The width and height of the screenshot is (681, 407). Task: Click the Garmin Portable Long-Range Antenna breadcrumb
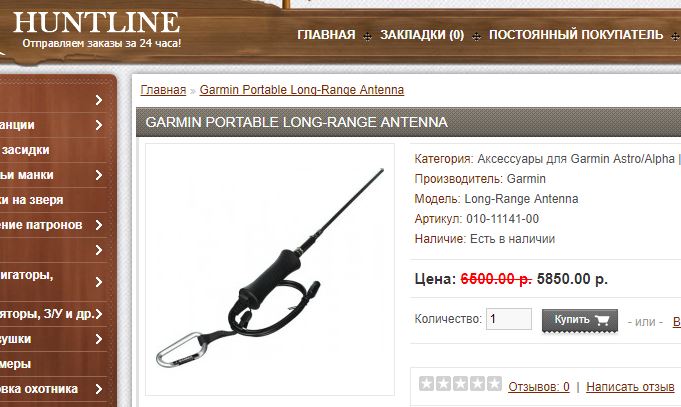302,90
